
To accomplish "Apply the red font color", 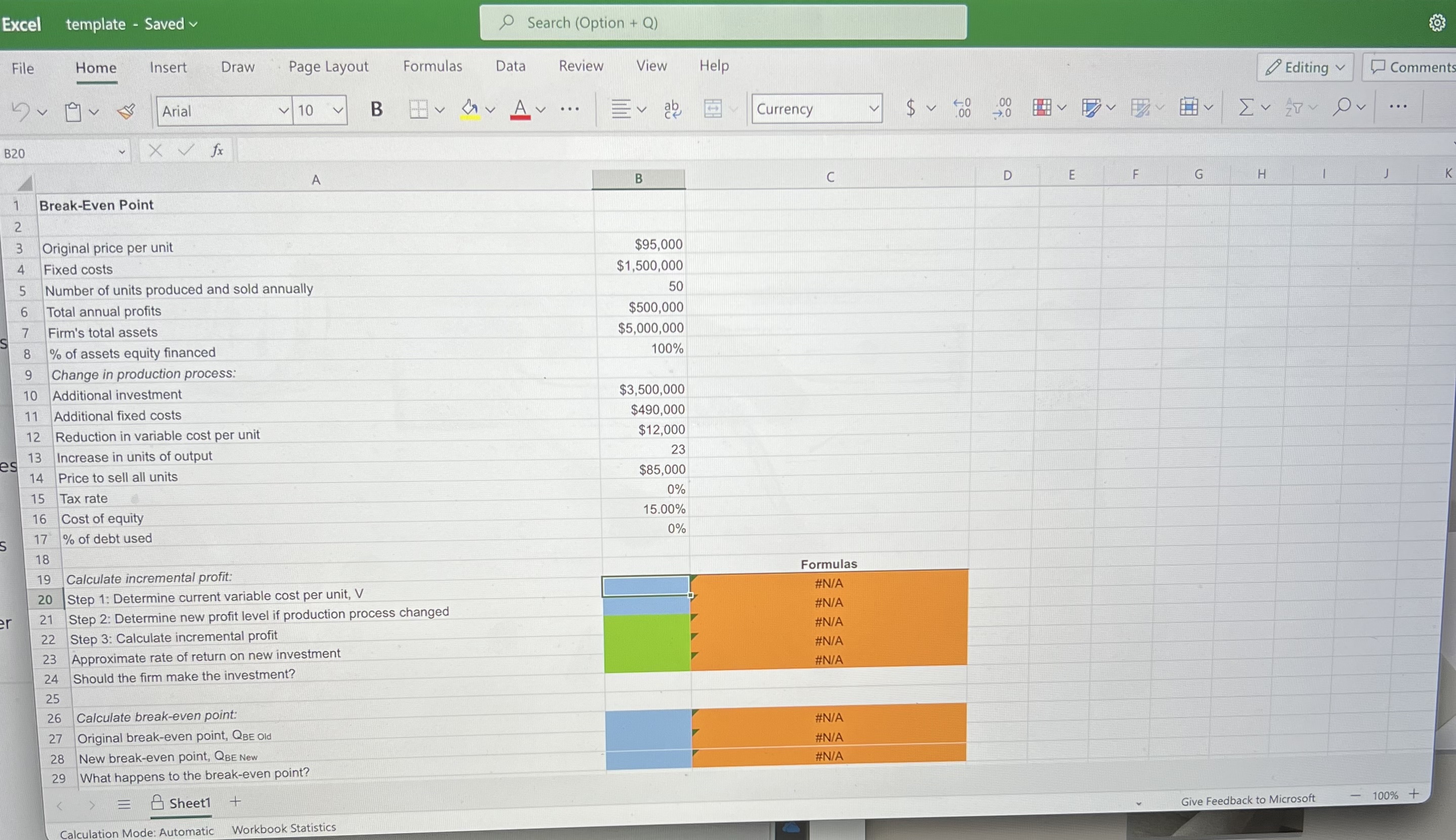I will click(x=521, y=109).
